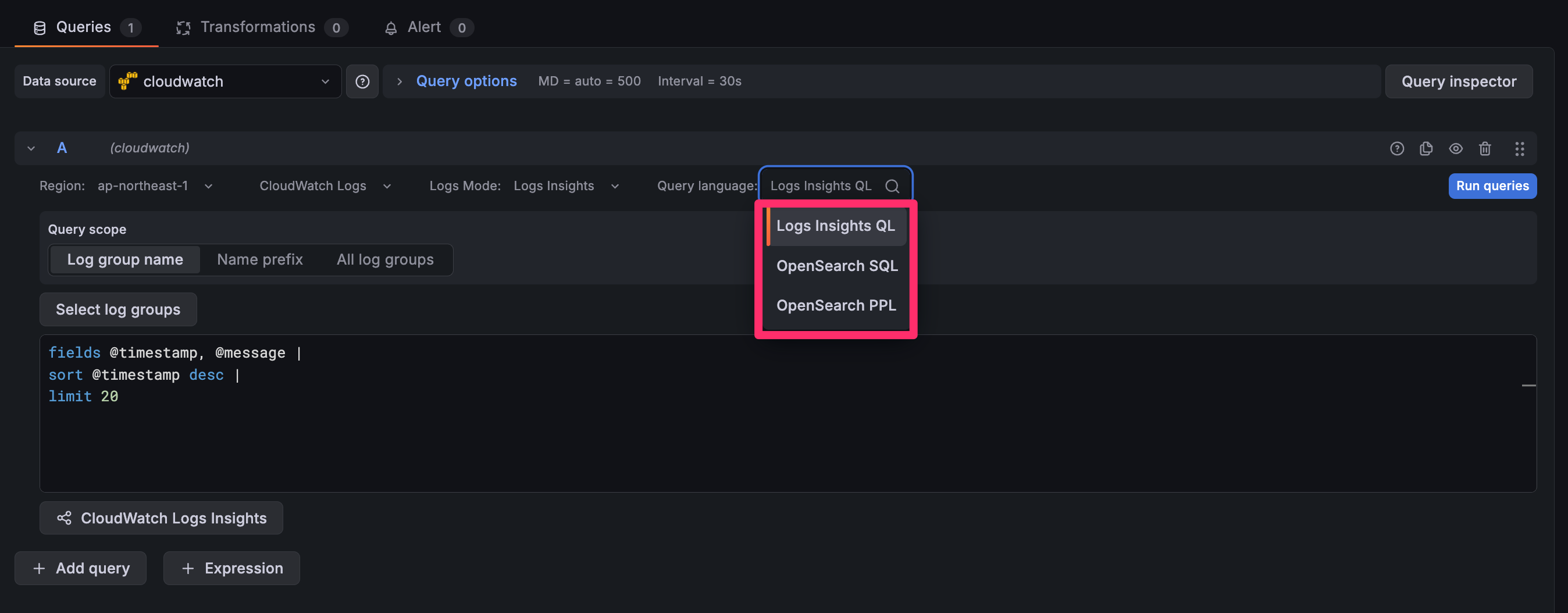Click Add query button
This screenshot has height=613, width=1568.
[x=80, y=569]
